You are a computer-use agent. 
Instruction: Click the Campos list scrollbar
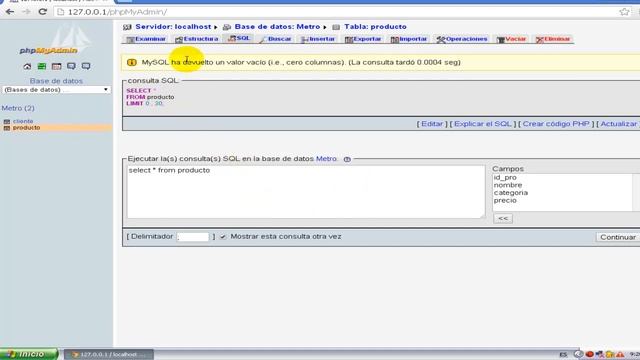point(636,192)
